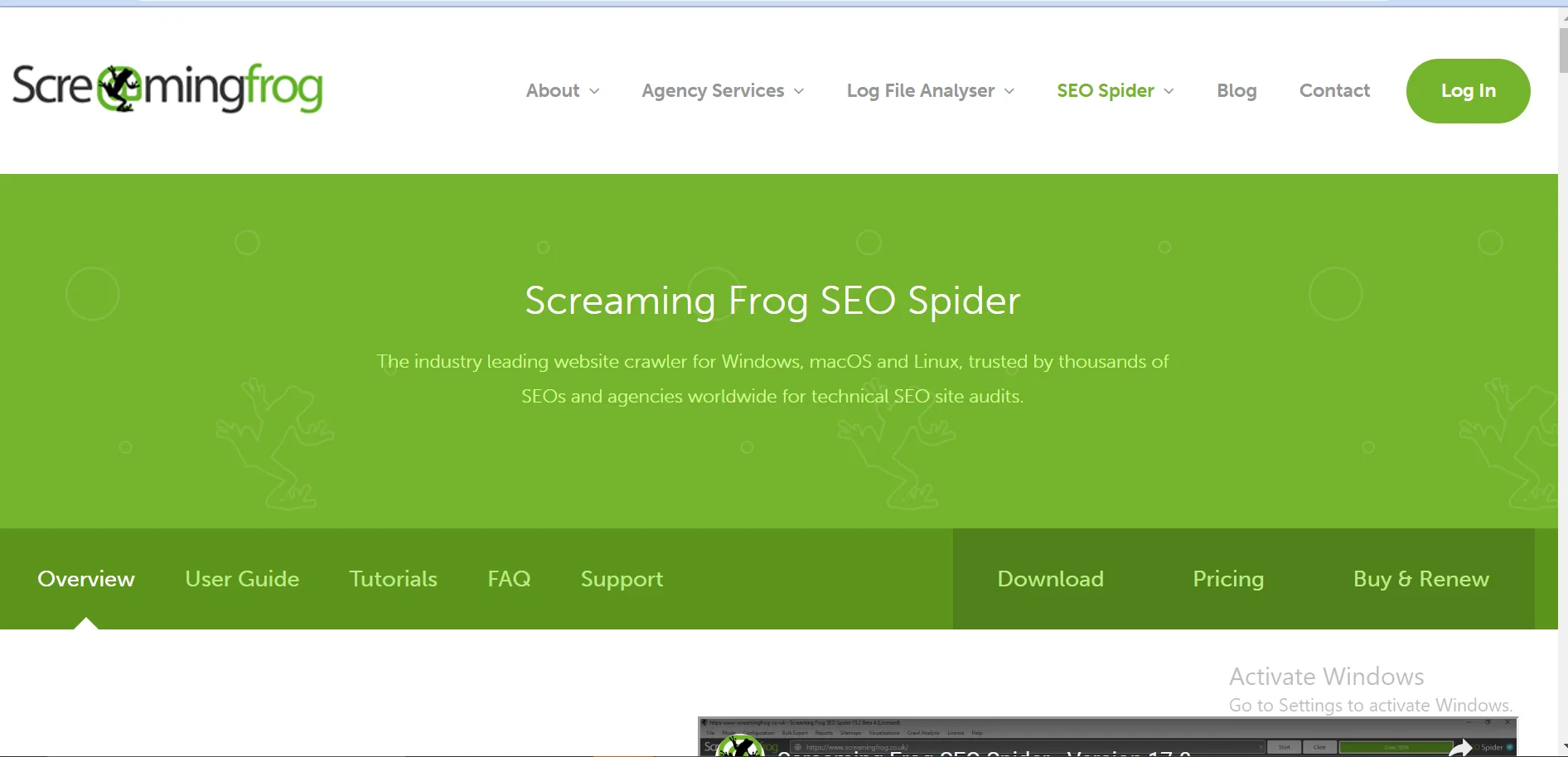The width and height of the screenshot is (1568, 757).
Task: Open Log File Analyser menu
Action: [921, 90]
